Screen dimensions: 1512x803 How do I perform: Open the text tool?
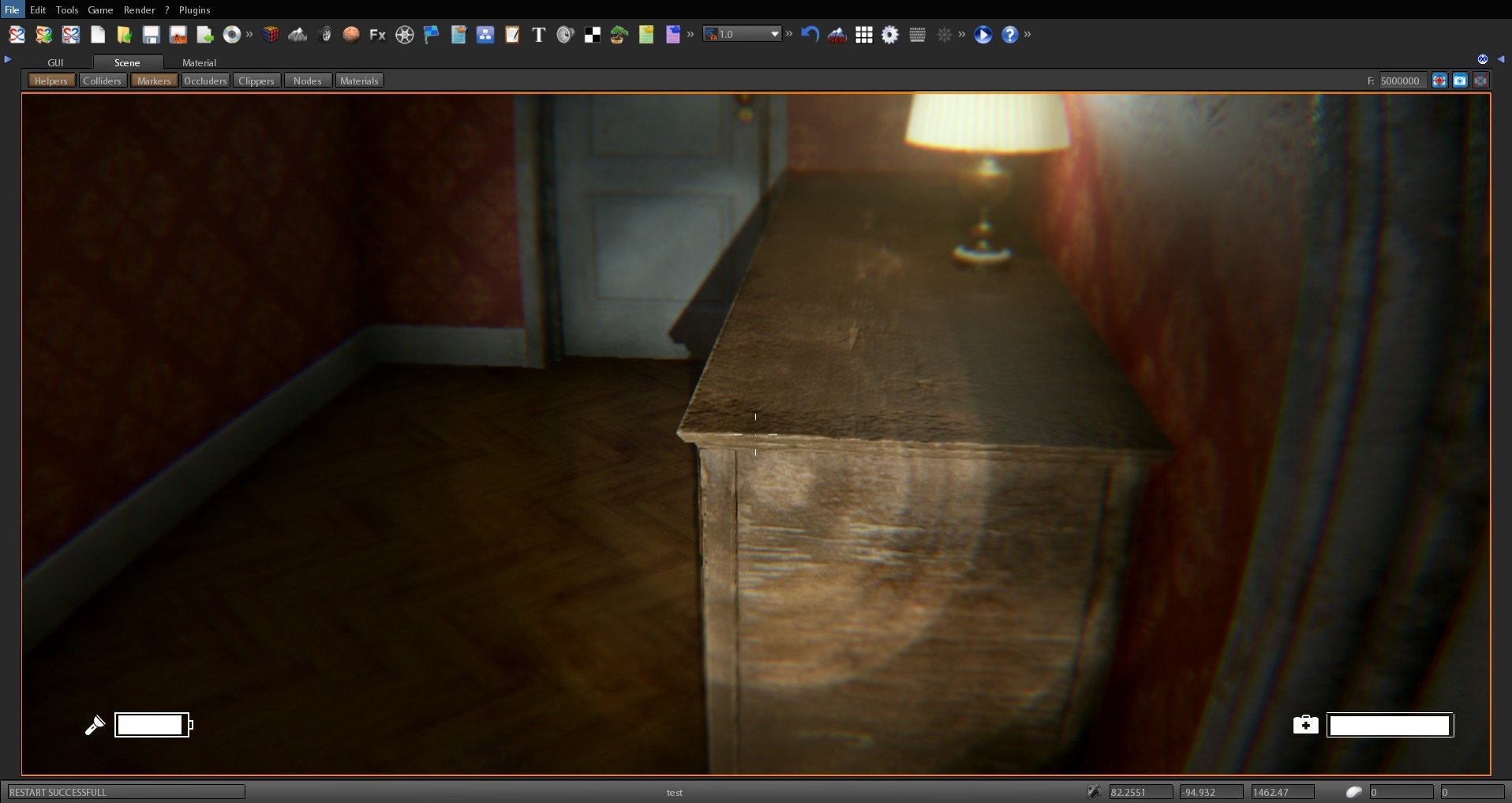540,35
